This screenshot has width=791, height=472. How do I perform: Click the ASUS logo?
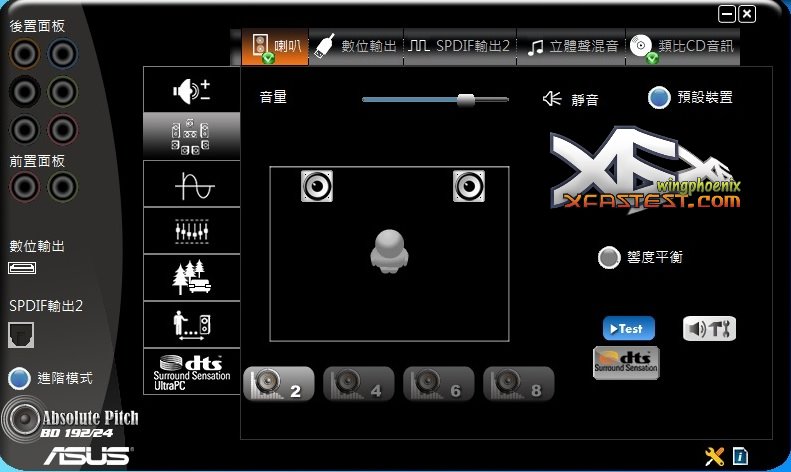[x=88, y=456]
